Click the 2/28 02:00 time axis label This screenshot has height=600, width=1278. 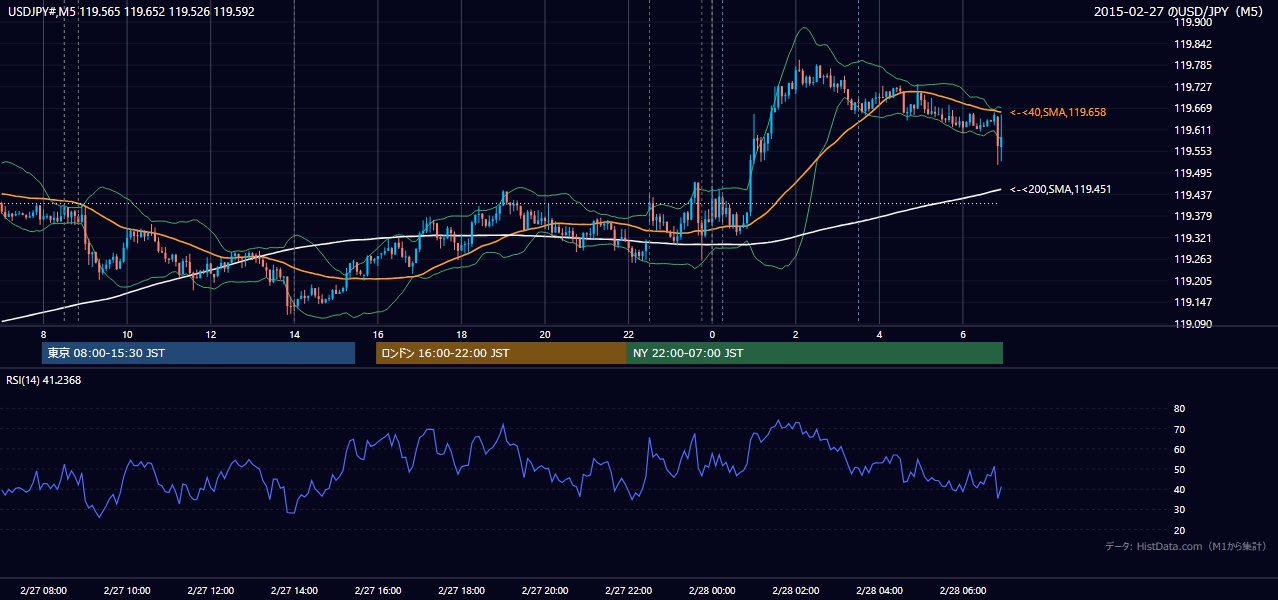point(795,590)
